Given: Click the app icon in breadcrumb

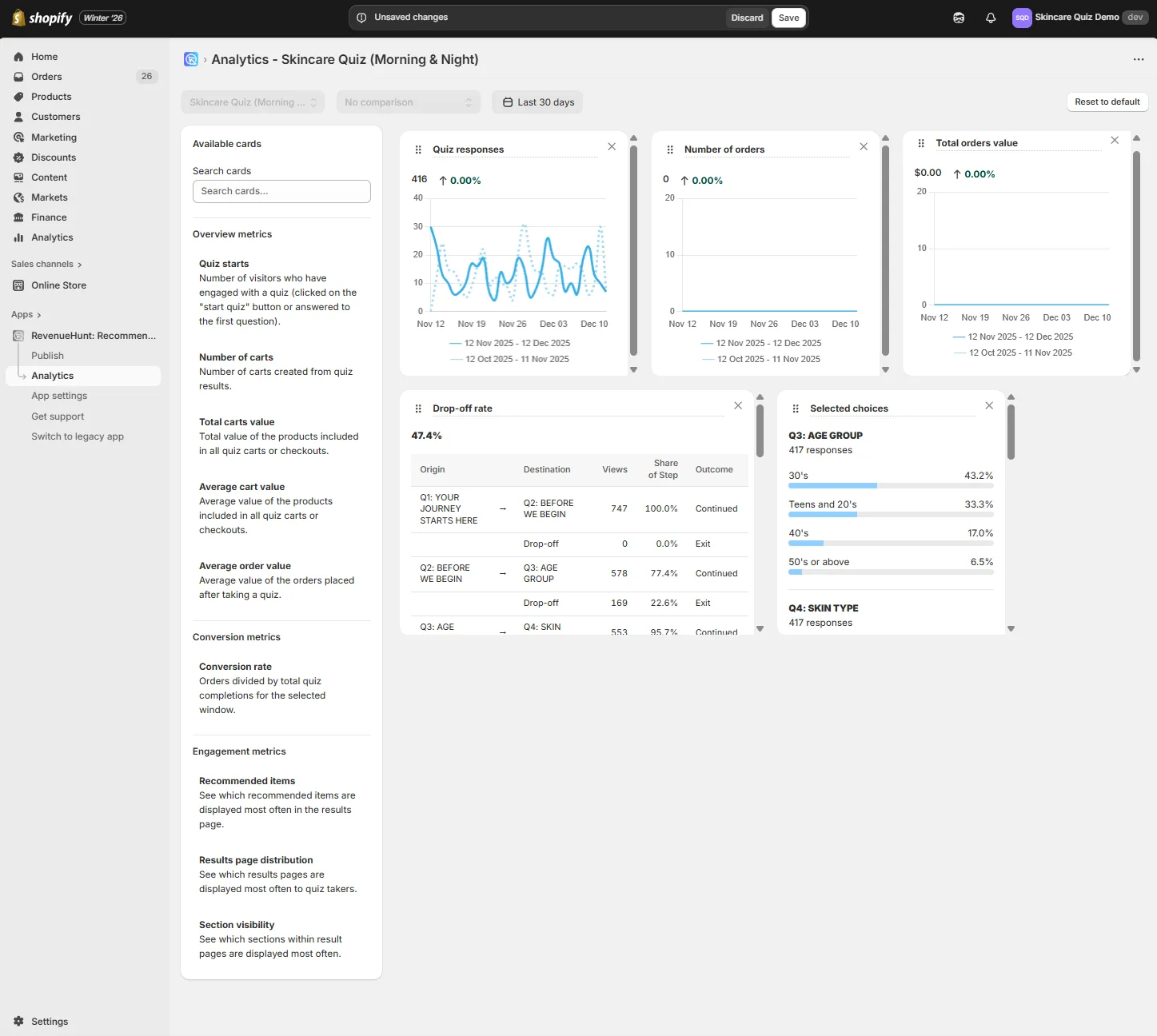Looking at the screenshot, I should 191,59.
